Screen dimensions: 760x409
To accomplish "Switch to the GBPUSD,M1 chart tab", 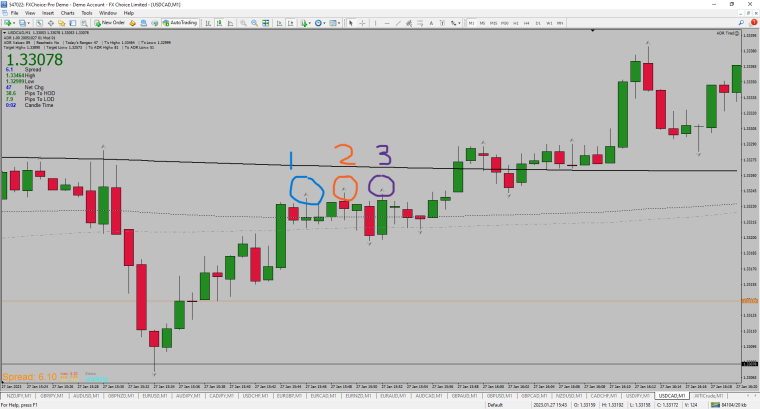I will [499, 396].
